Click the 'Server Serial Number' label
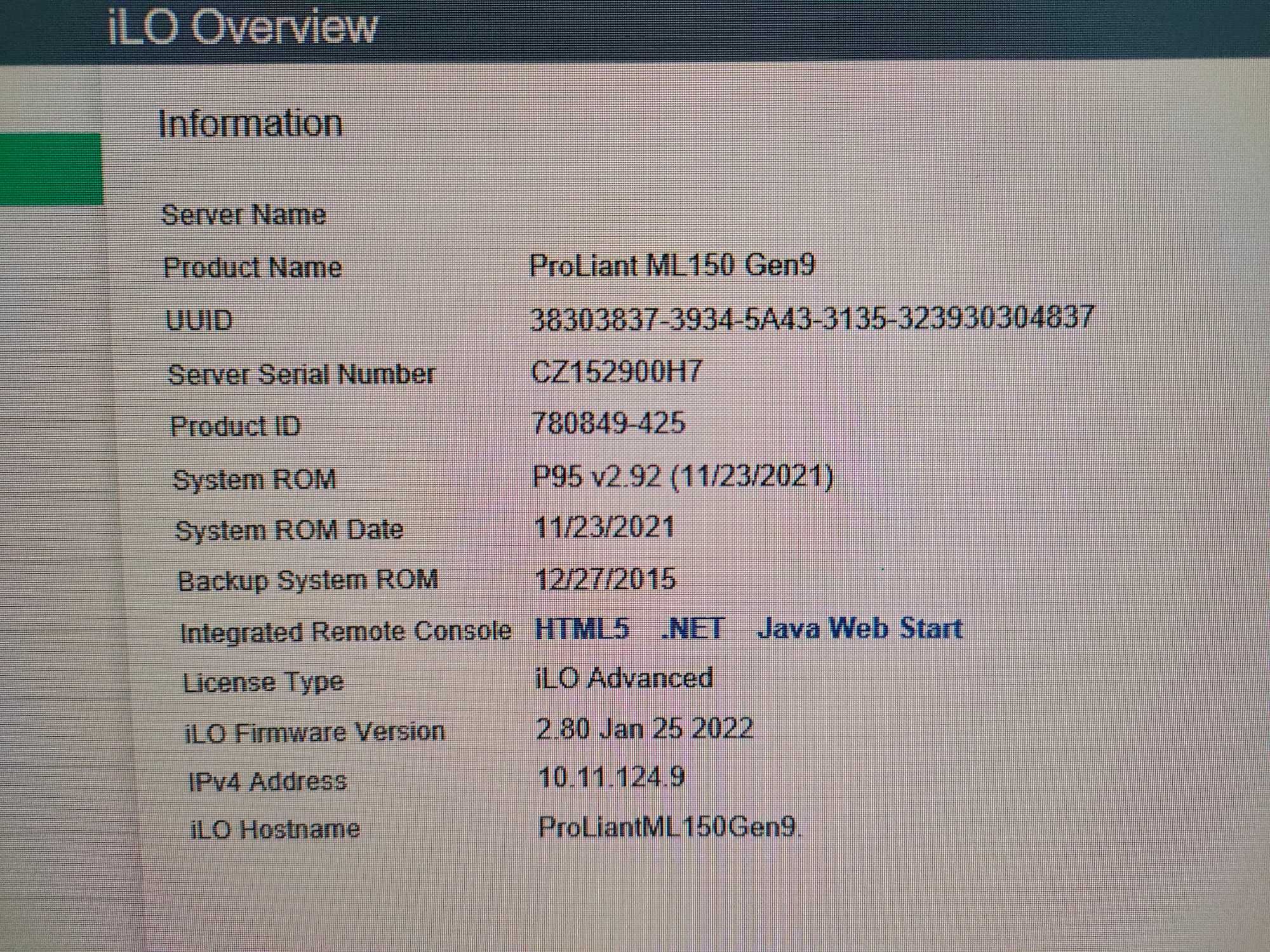Image resolution: width=1270 pixels, height=952 pixels. [301, 374]
